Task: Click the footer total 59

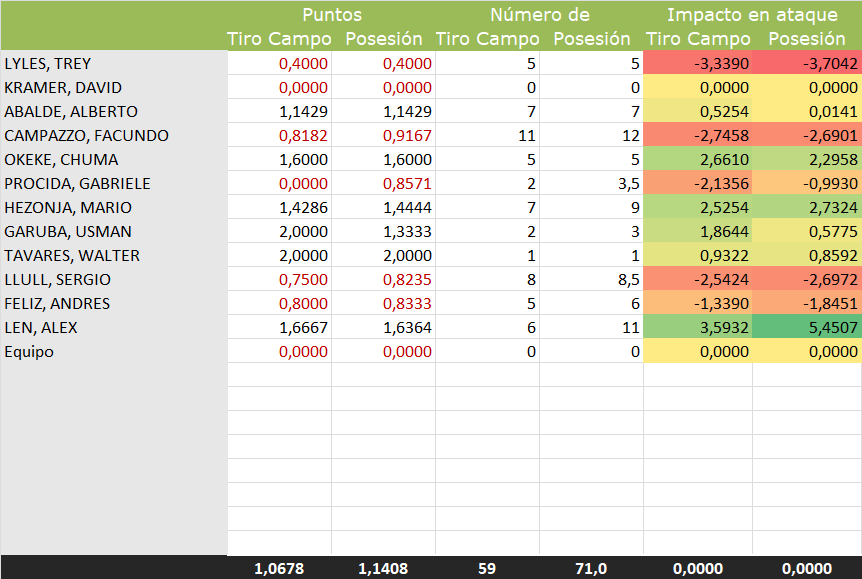Action: coord(487,568)
